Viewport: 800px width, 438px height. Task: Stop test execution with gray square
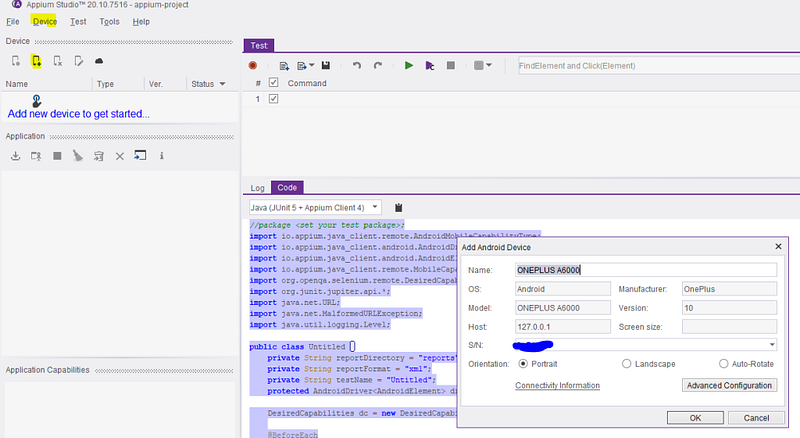click(x=451, y=65)
